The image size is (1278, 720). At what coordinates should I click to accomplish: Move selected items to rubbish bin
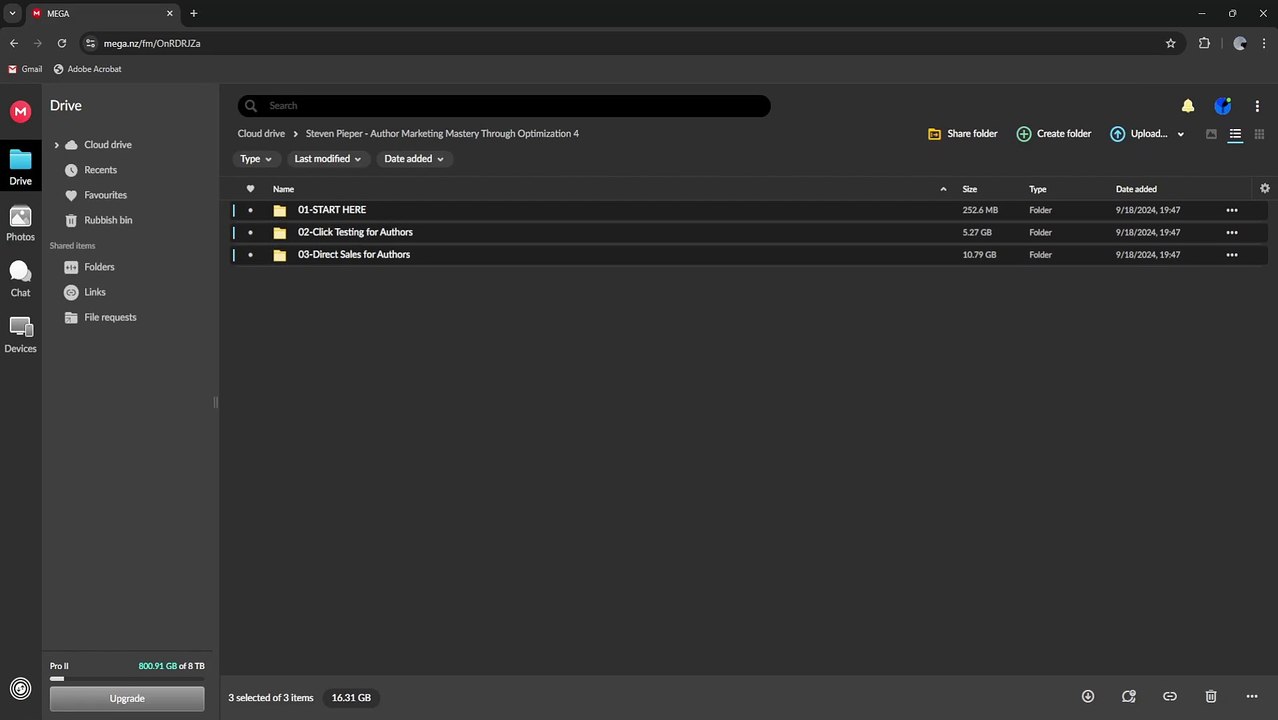coord(1211,697)
